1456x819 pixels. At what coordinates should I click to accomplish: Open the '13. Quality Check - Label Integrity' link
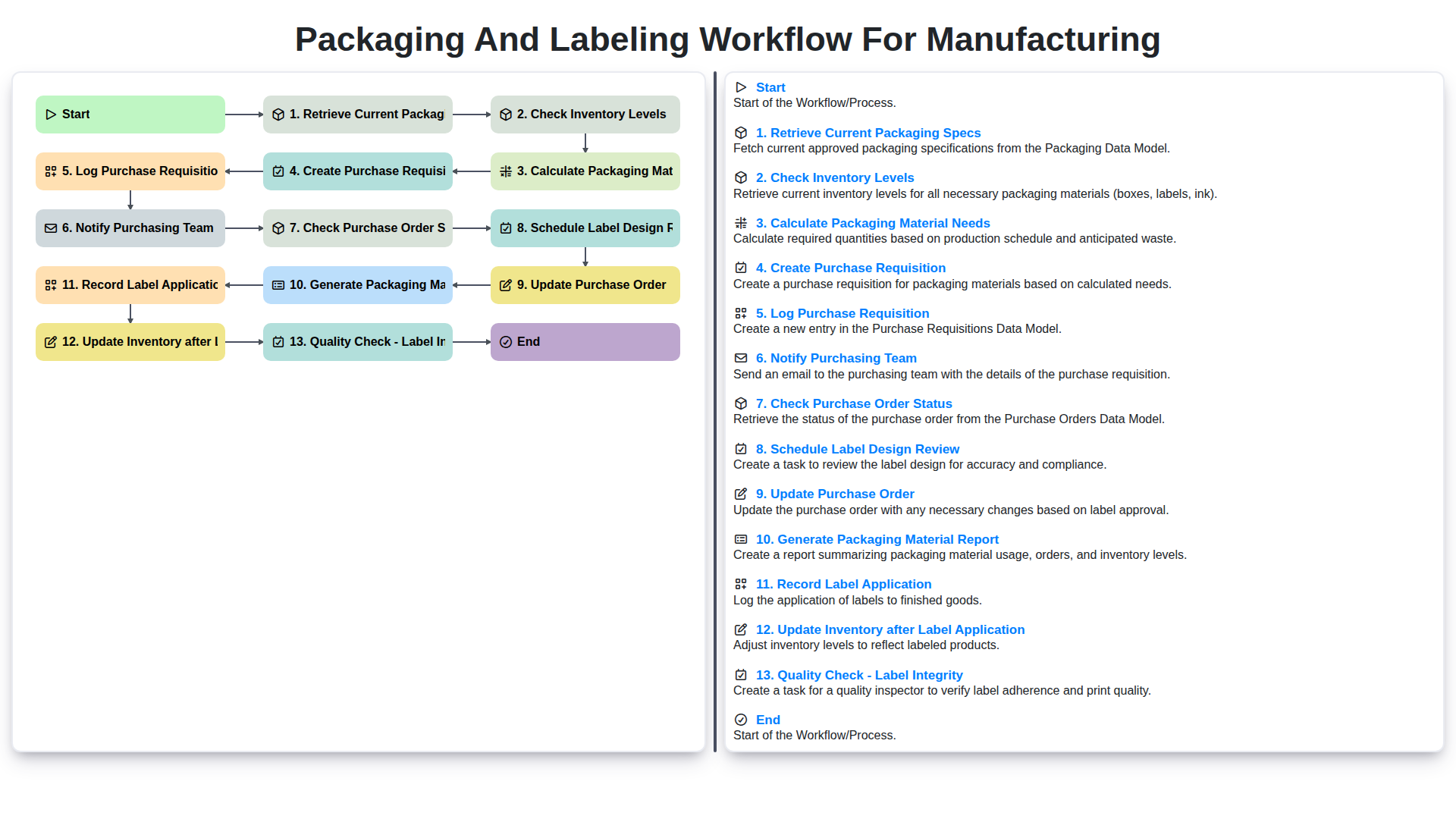tap(858, 674)
